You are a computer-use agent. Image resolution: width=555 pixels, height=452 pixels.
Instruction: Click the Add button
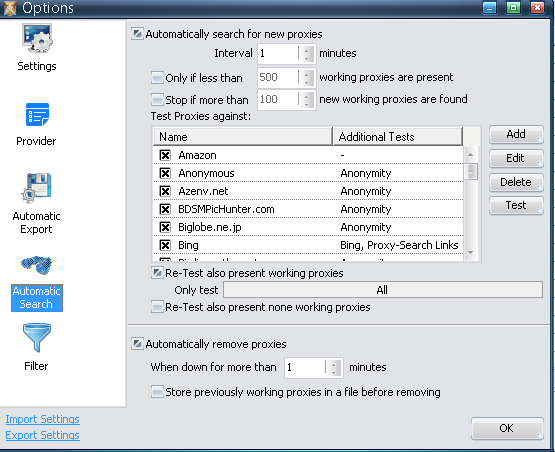[516, 134]
